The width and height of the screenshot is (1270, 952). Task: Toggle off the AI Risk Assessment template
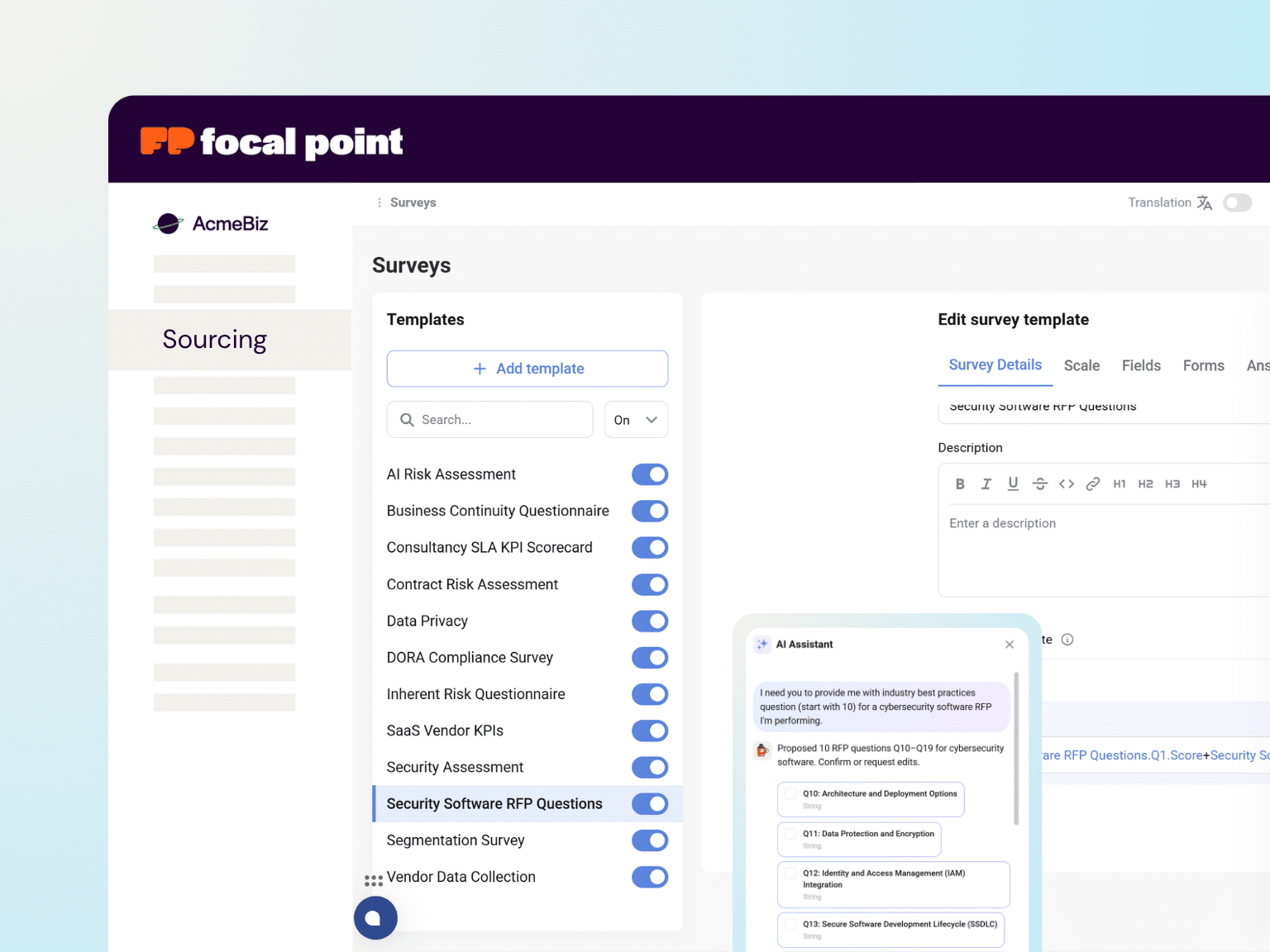click(x=650, y=474)
